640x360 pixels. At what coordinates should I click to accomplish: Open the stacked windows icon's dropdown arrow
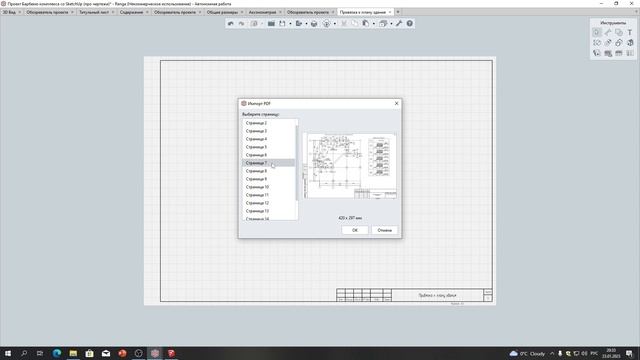click(391, 24)
